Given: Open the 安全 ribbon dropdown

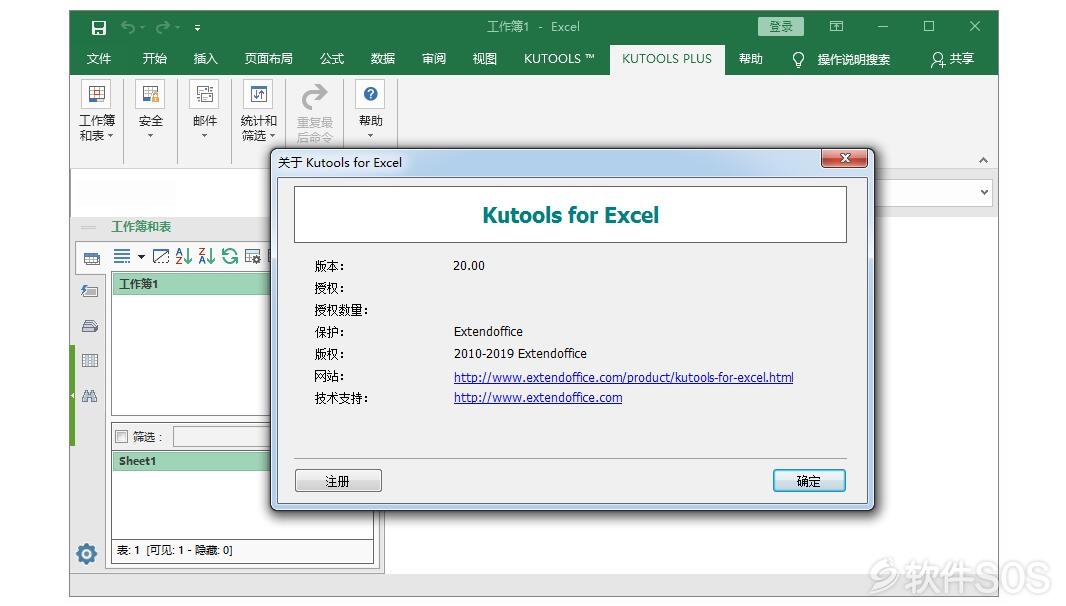Looking at the screenshot, I should point(150,110).
